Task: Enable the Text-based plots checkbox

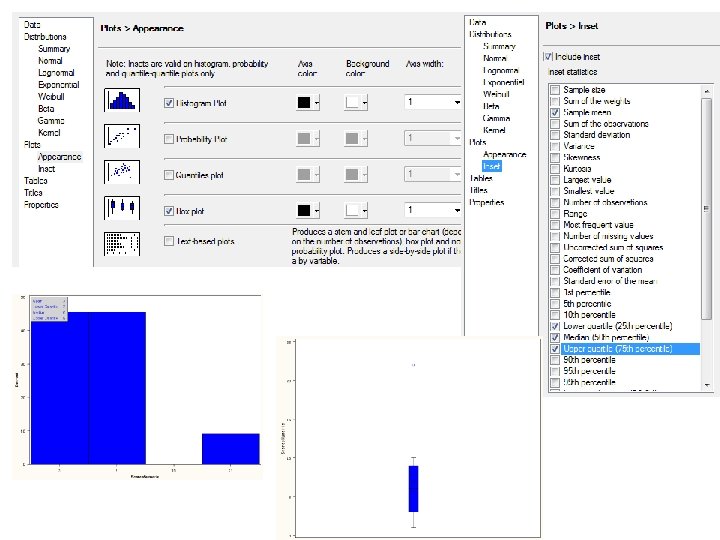Action: [x=169, y=241]
